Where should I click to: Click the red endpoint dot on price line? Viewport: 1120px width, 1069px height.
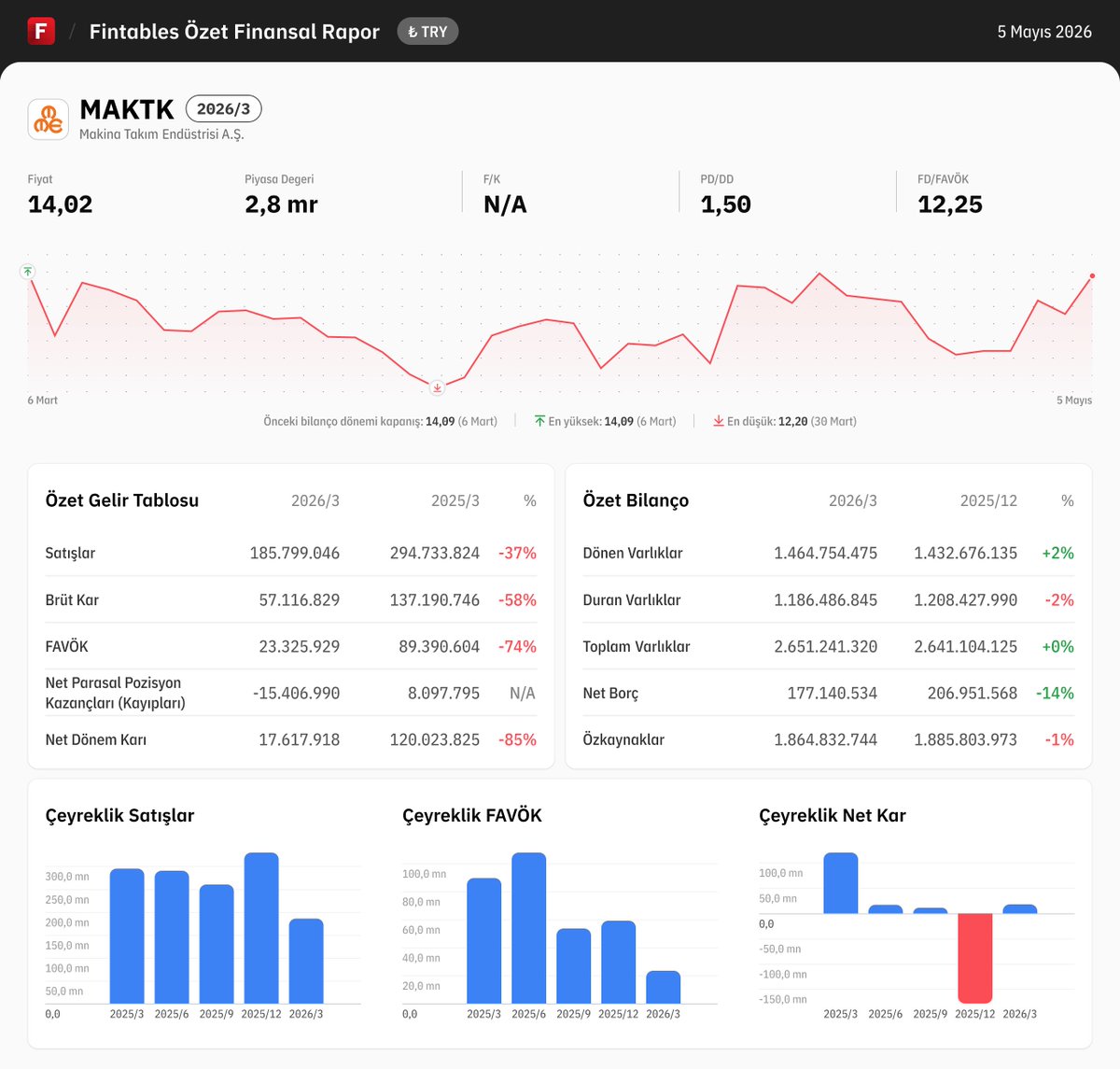point(1092,276)
